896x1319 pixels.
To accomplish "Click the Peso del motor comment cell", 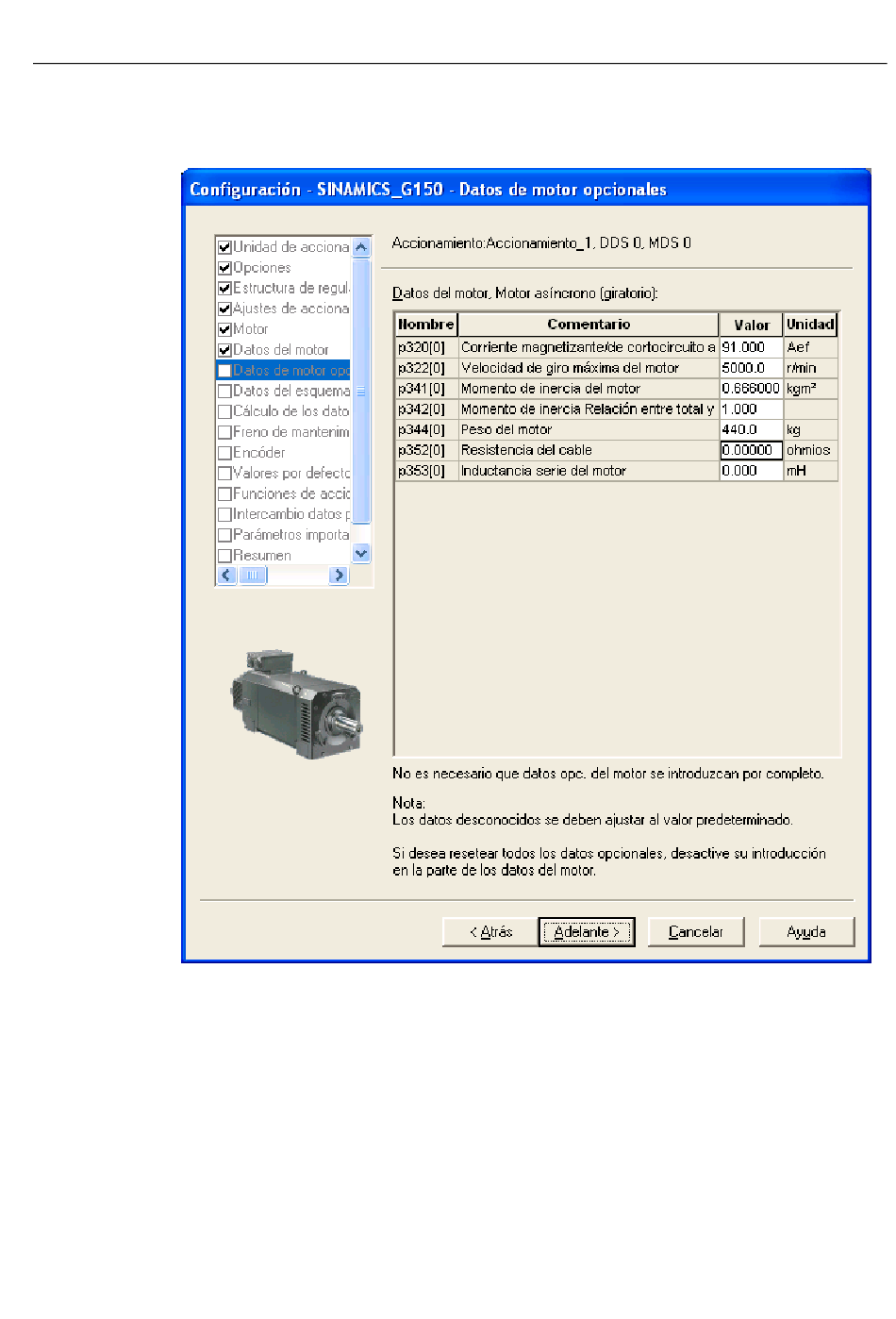I will pos(589,429).
